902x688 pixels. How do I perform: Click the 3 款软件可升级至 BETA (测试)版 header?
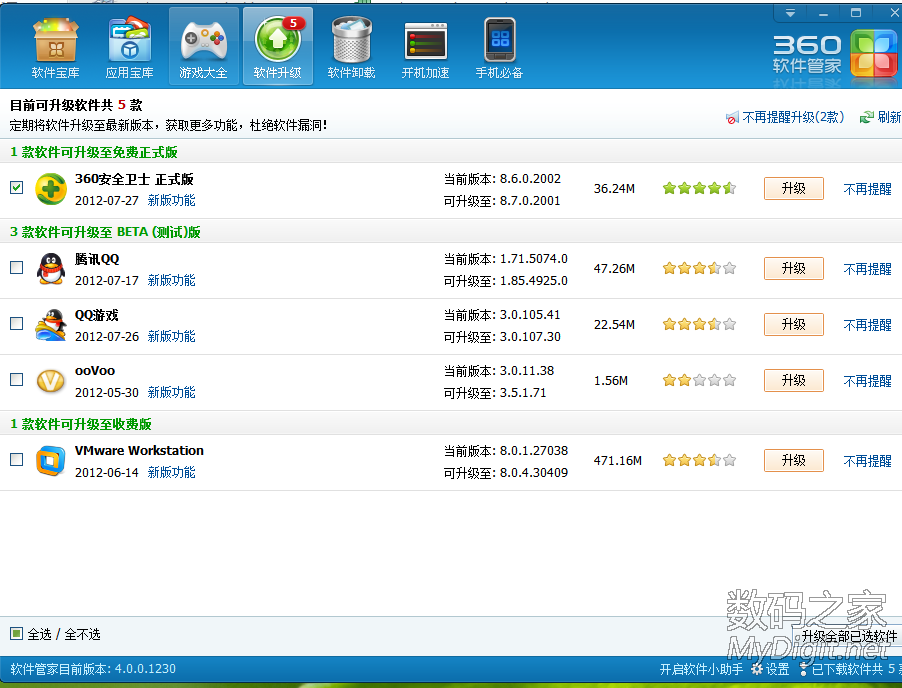pyautogui.click(x=105, y=232)
